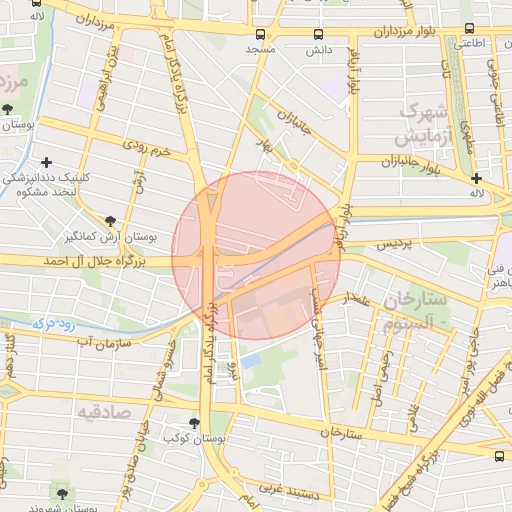Open the اطاعتی bus stop icon
Screen dimensions: 512x512
pos(470,28)
